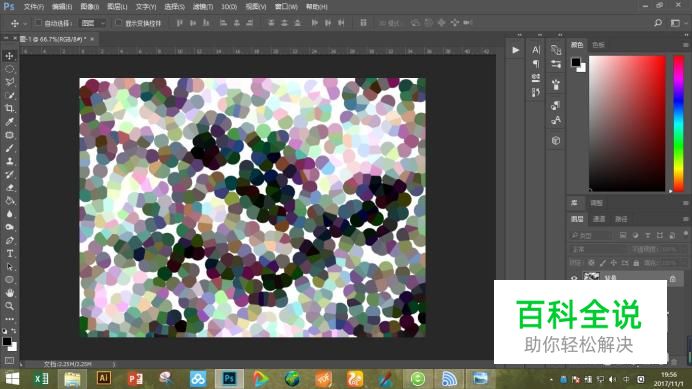Select the Crop tool
This screenshot has height=389, width=692.
[9, 109]
